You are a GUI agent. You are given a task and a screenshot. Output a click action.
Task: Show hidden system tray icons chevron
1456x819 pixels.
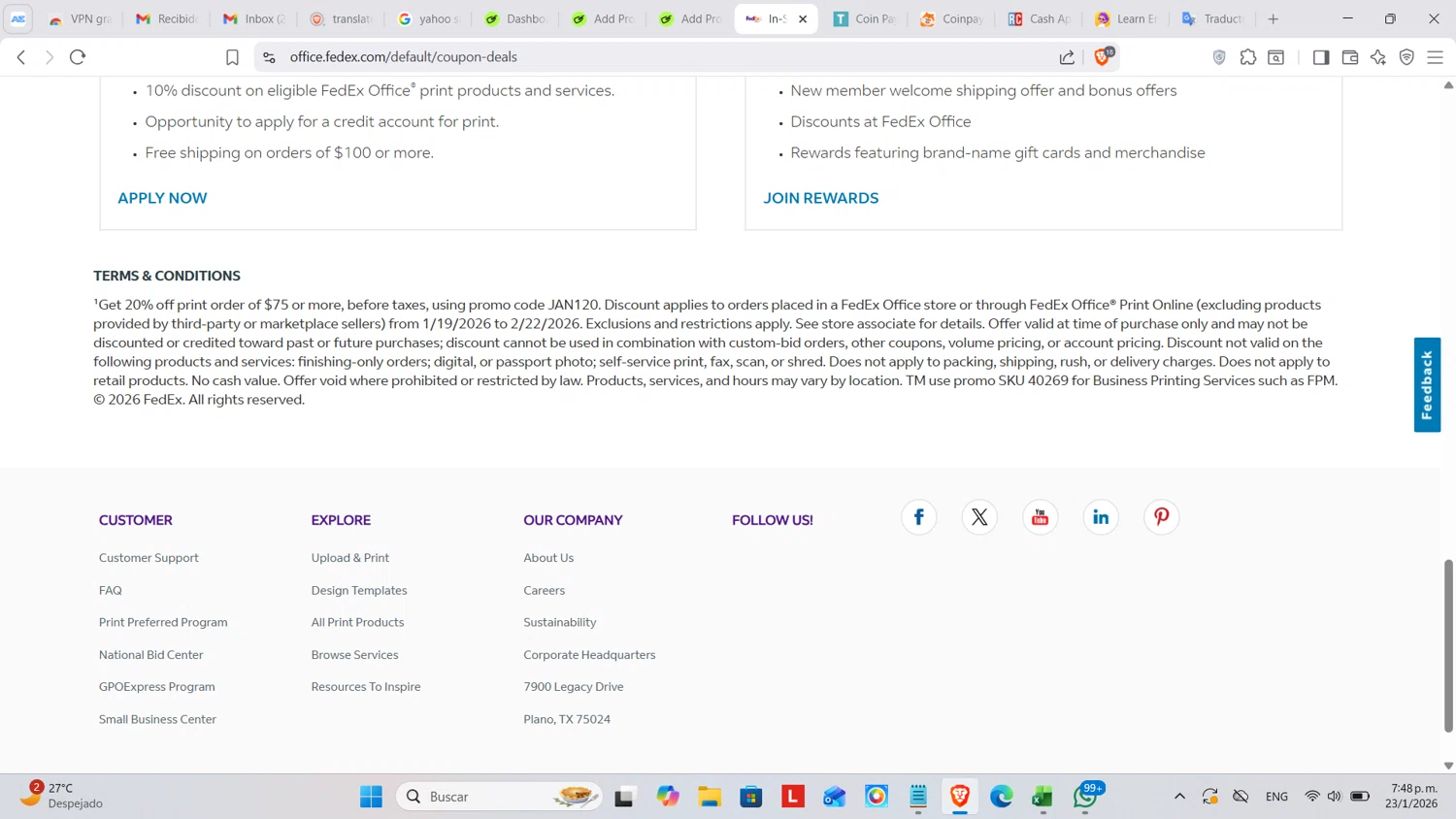click(x=1179, y=797)
